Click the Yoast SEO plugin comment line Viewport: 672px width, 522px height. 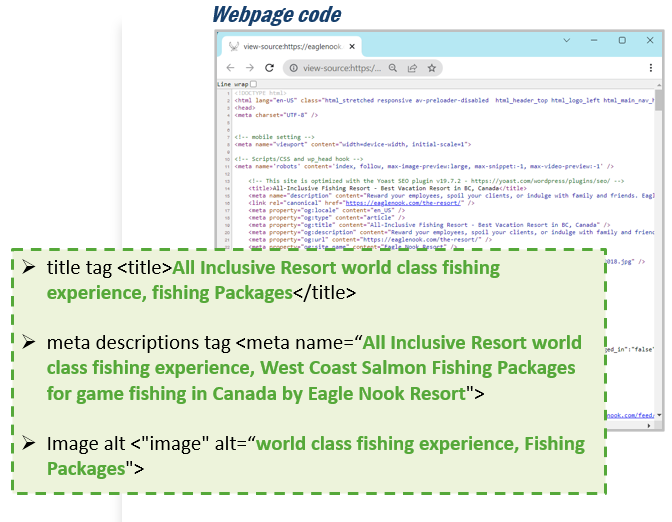pos(436,181)
